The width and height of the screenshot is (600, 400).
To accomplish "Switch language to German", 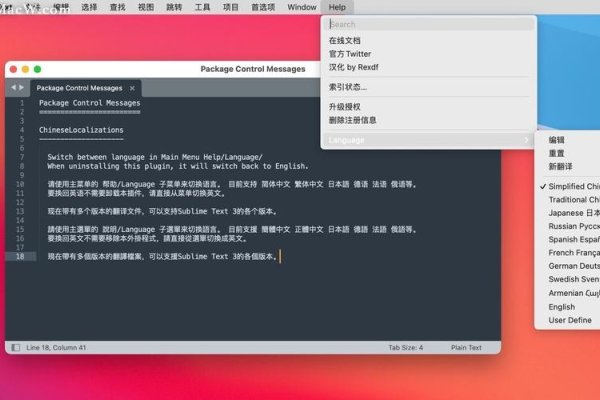I will [567, 266].
